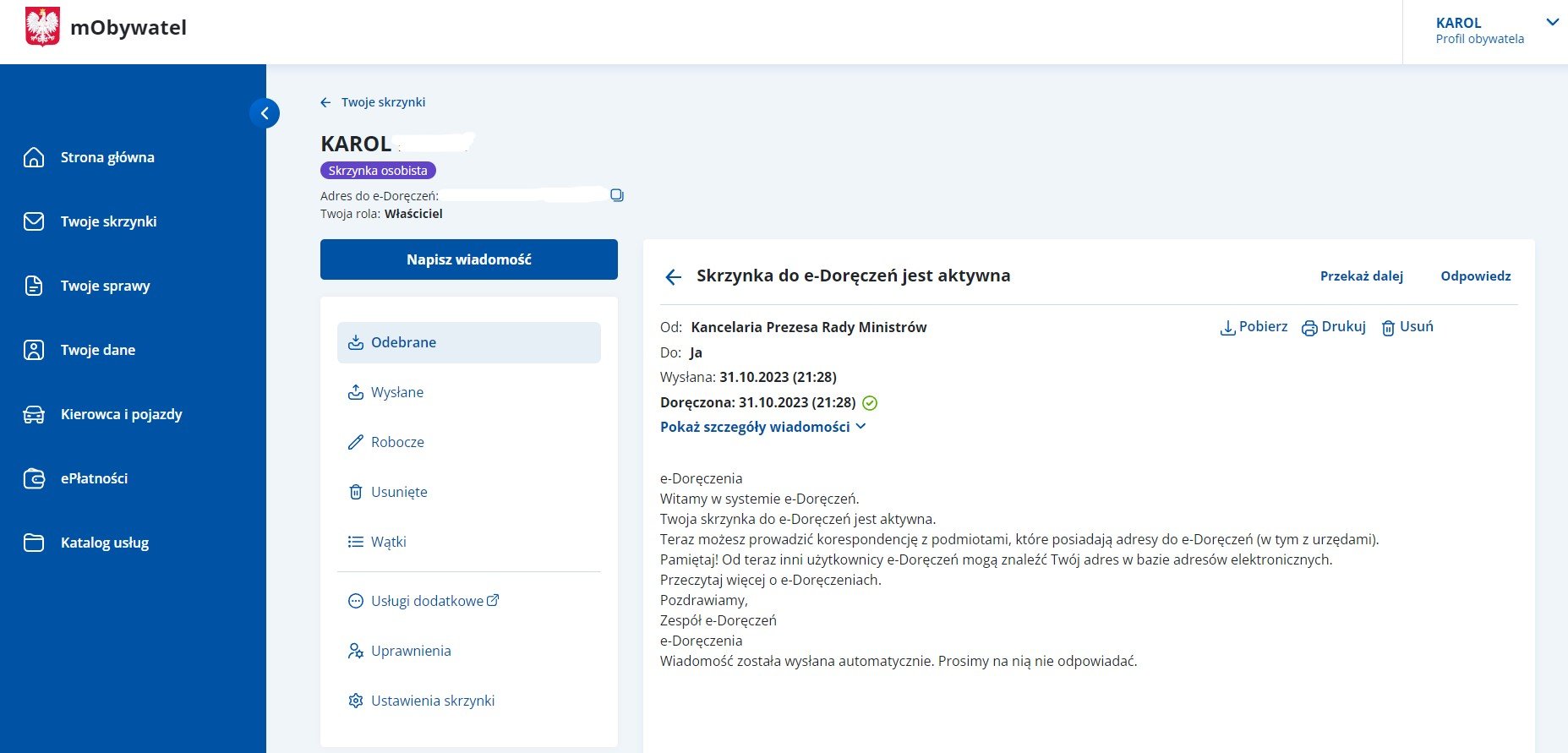Click the ePłatności wallet icon
The image size is (1568, 753).
(34, 478)
